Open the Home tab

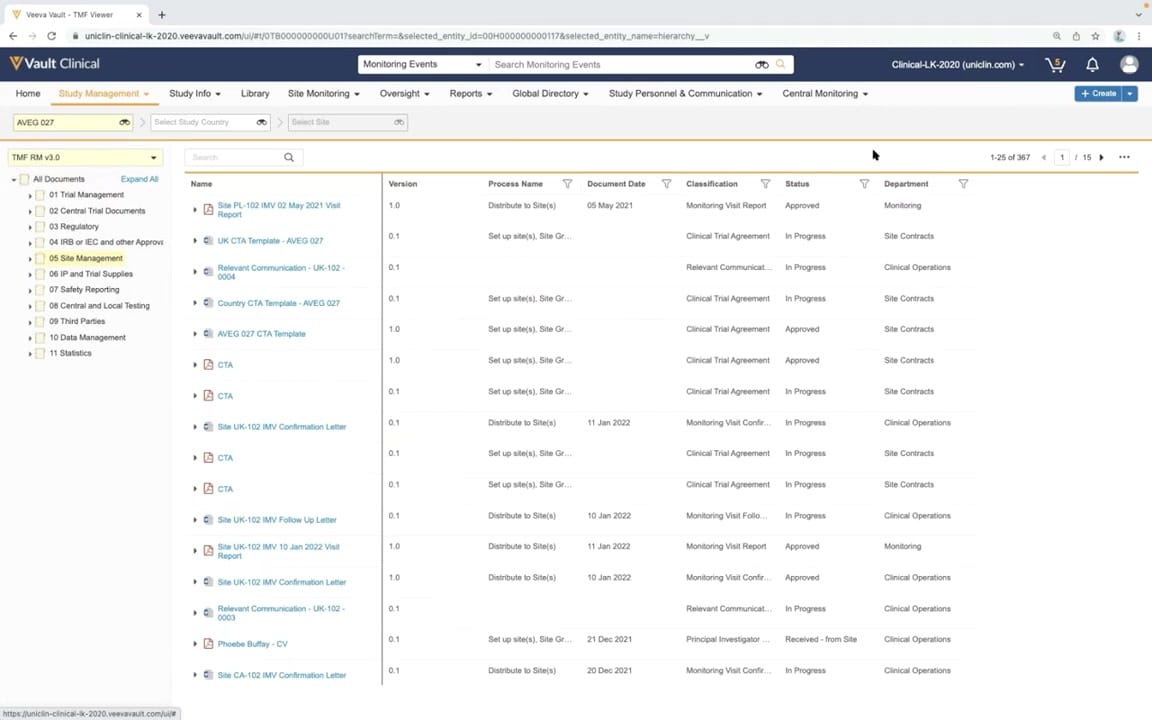28,93
